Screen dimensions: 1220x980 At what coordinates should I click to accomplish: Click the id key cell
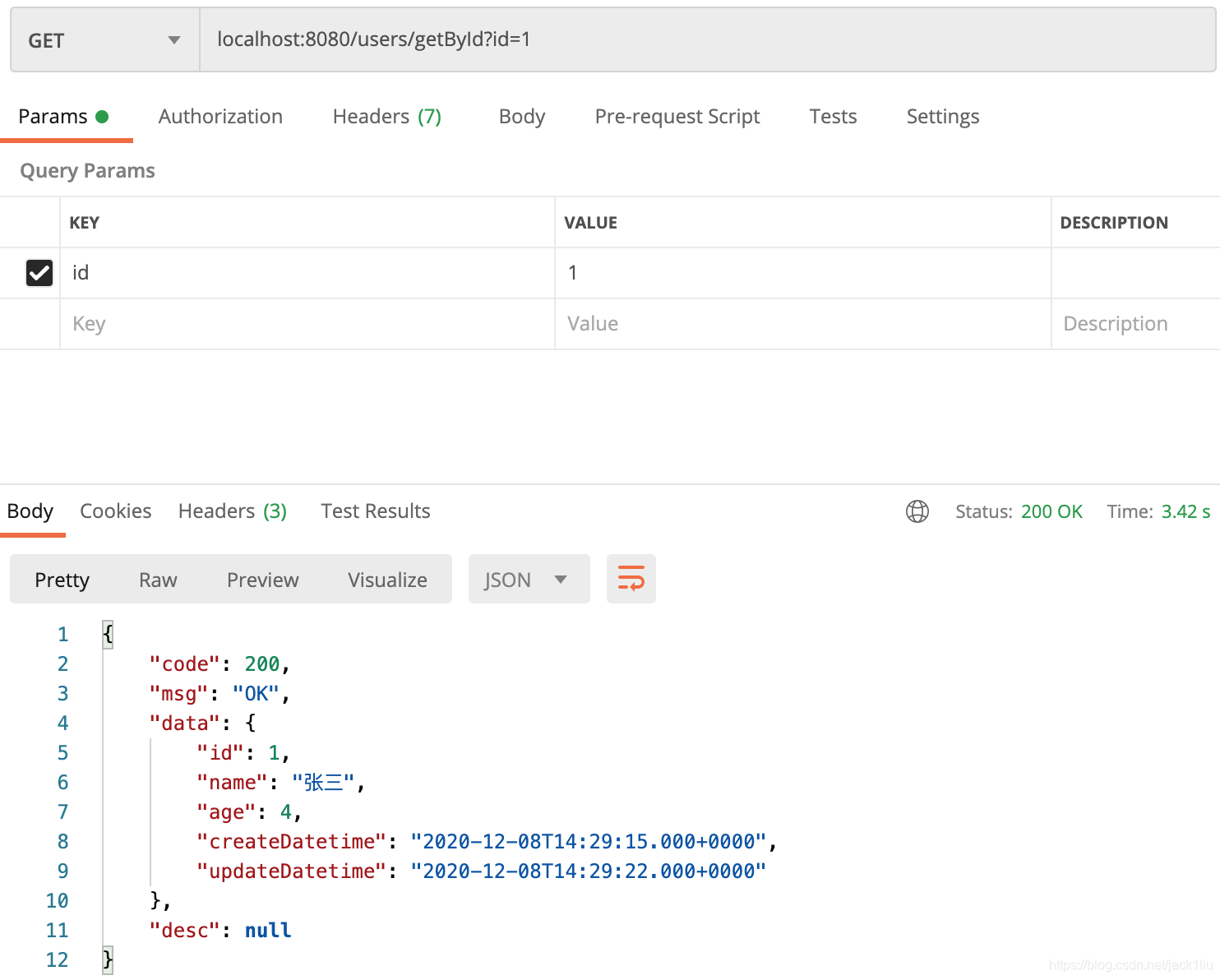[307, 273]
